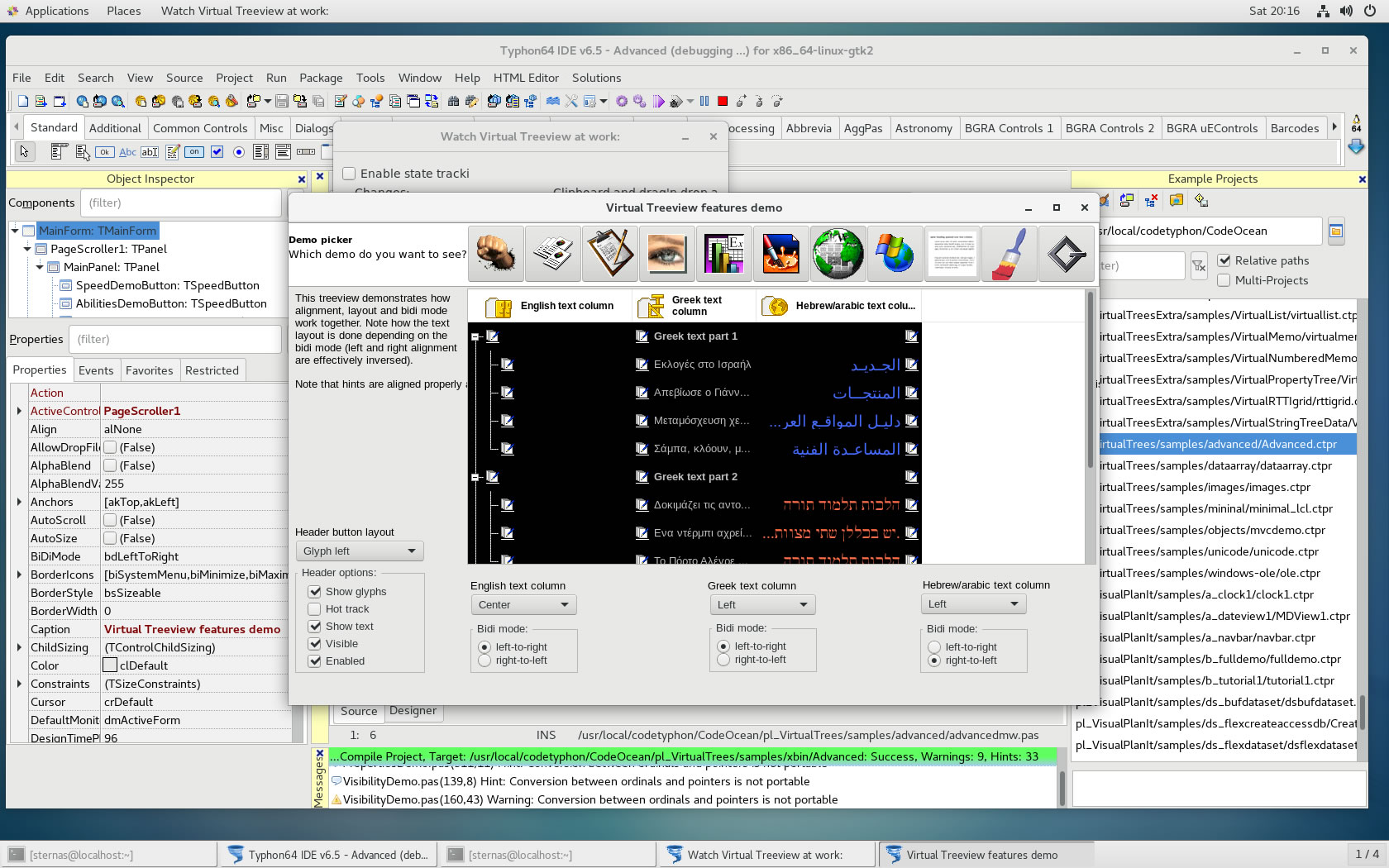Click the Pause button in IDE toolbar
Screen dimensions: 1389x868
pos(704,101)
